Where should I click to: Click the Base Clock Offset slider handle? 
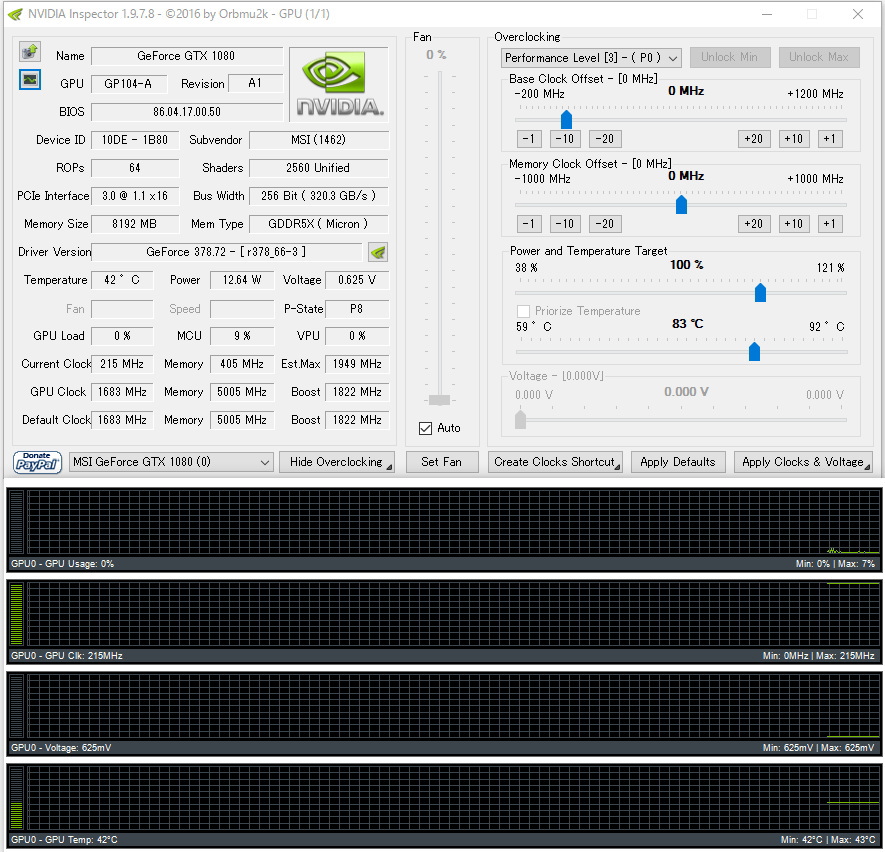566,120
